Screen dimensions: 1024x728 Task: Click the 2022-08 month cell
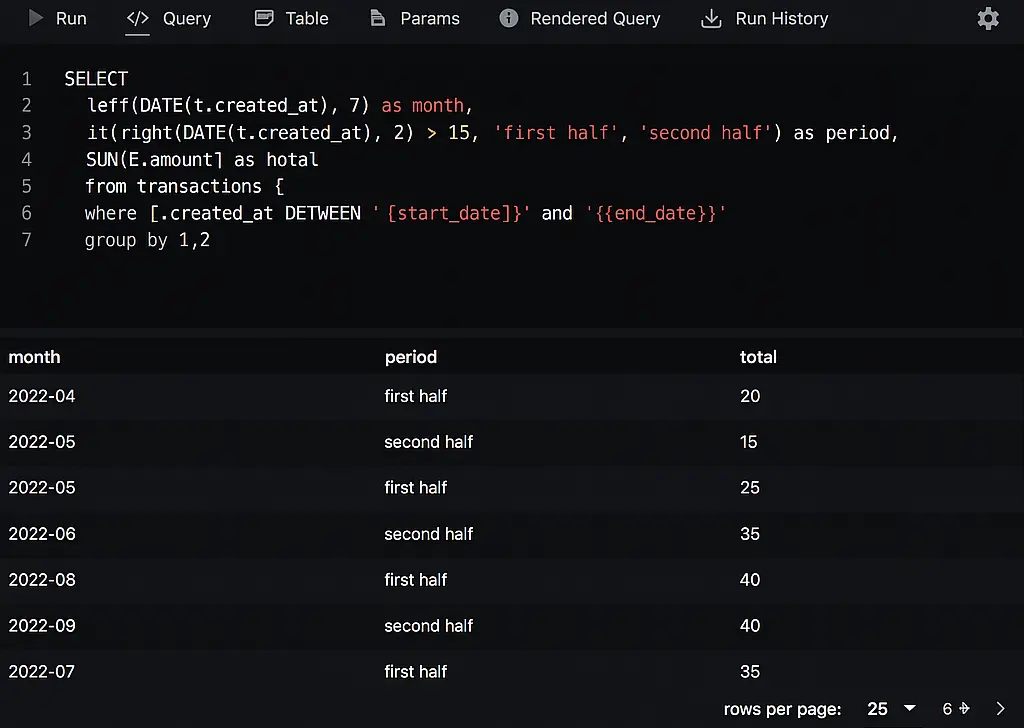click(42, 579)
